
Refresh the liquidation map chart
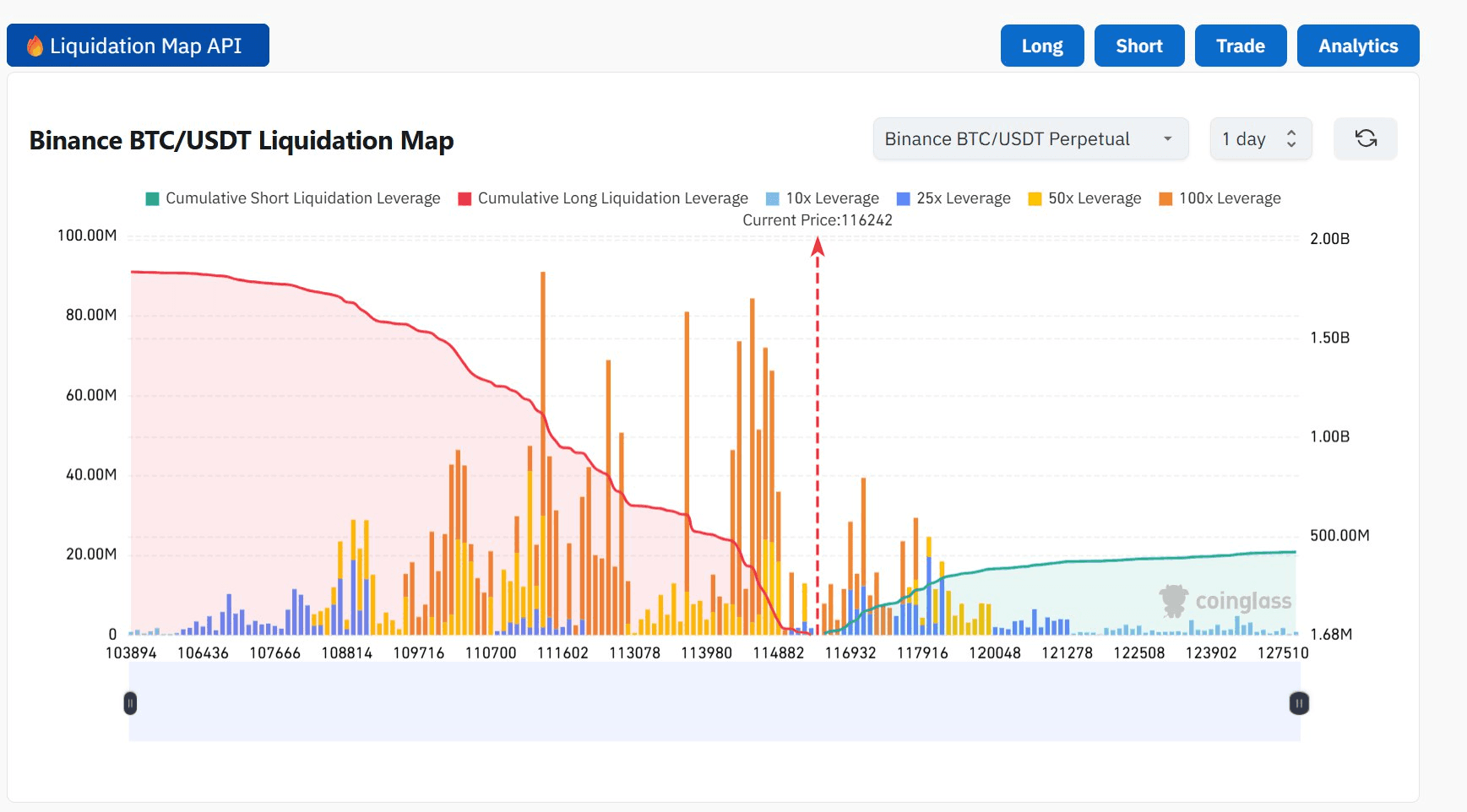click(1366, 138)
